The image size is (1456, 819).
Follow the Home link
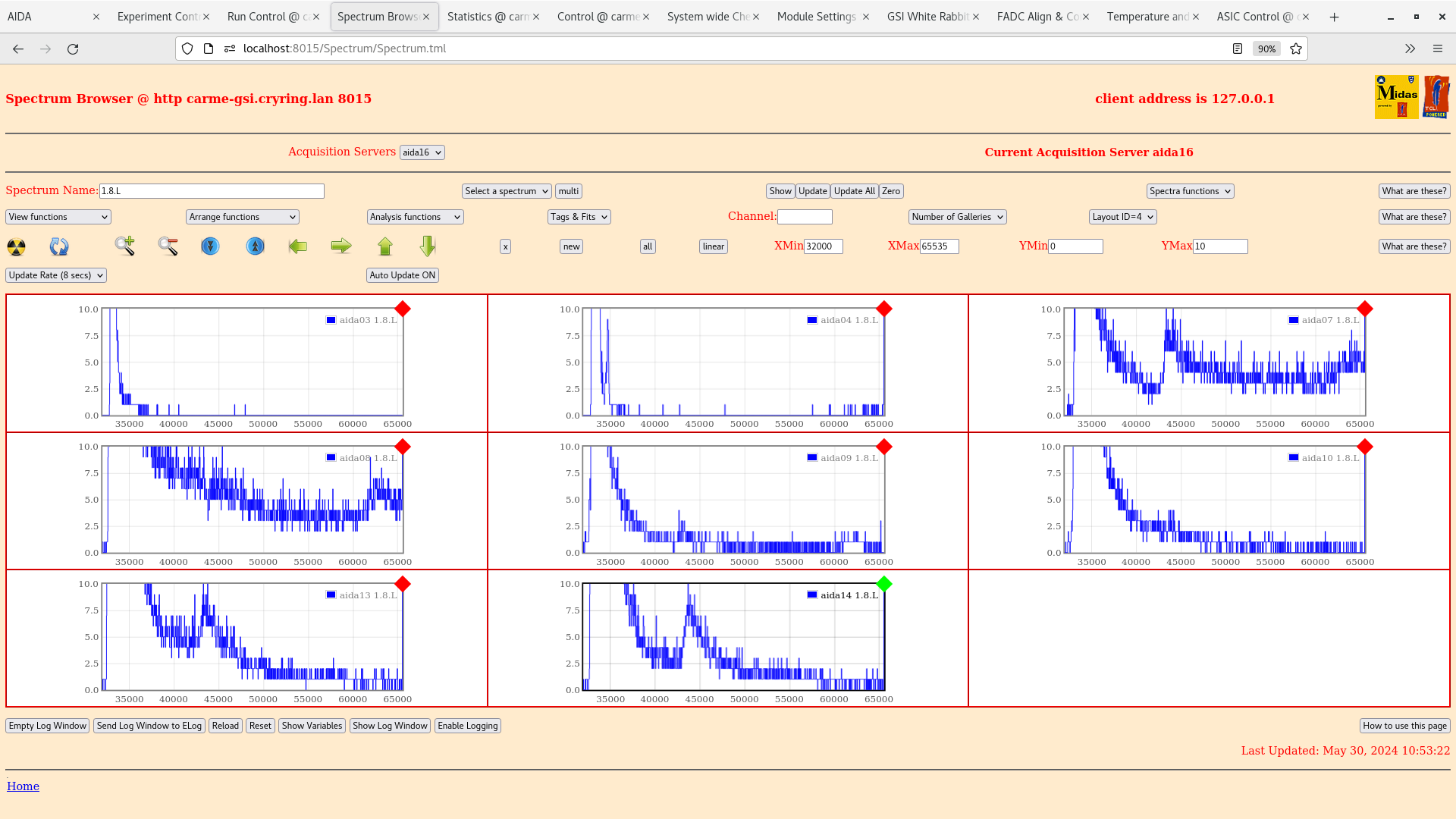23,786
